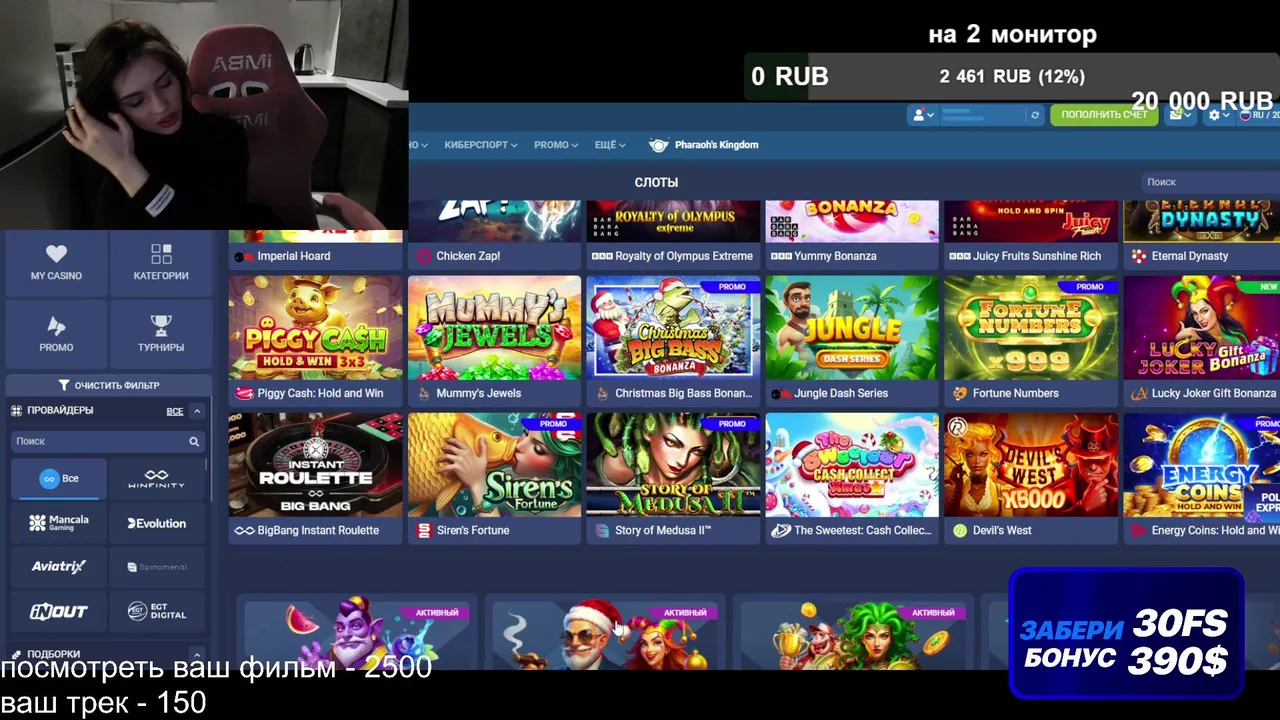Click the Забери бонус 30FS 390$ banner
1280x720 pixels.
coord(1126,633)
